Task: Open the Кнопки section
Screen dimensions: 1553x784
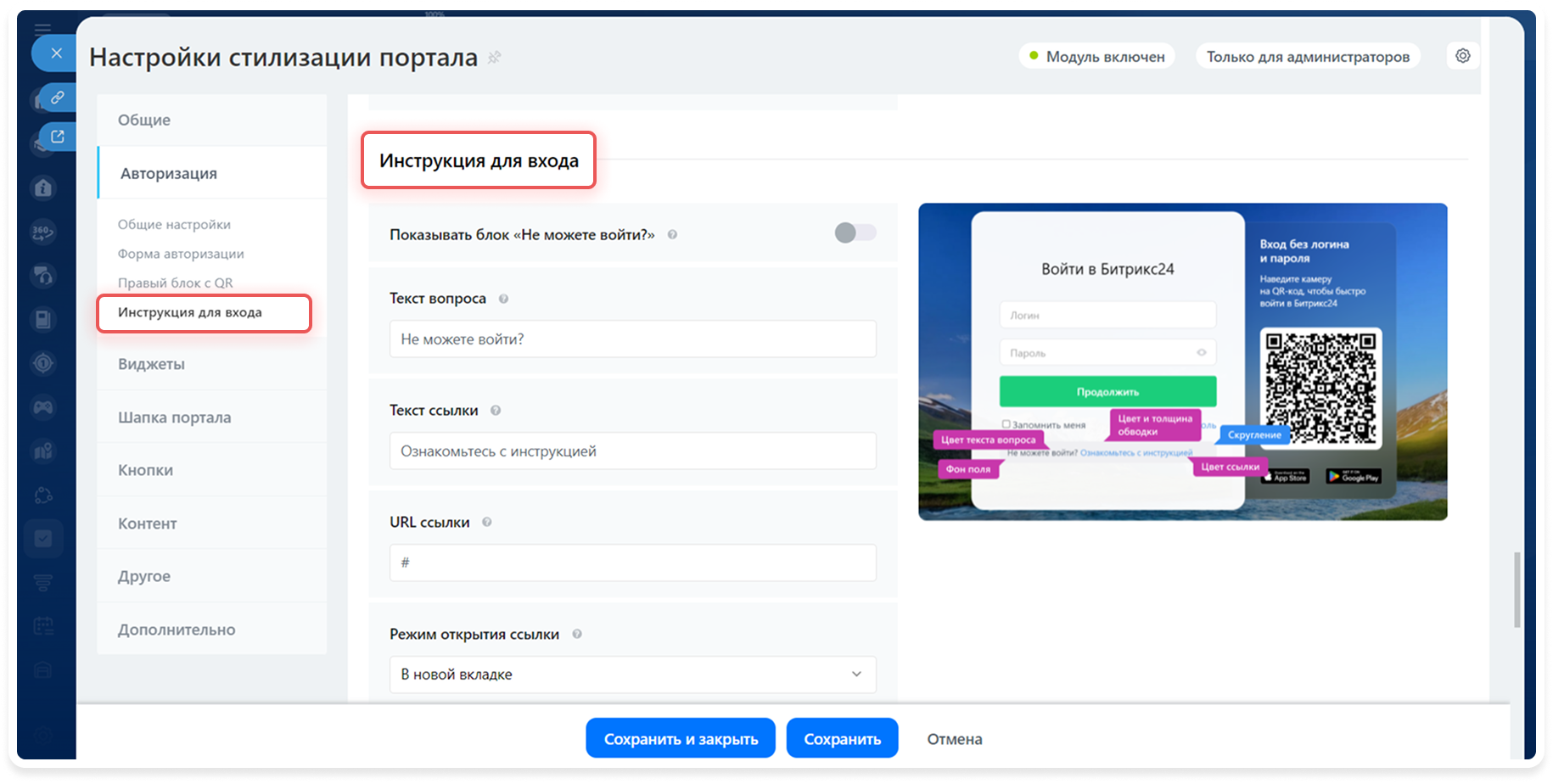Action: [212, 470]
